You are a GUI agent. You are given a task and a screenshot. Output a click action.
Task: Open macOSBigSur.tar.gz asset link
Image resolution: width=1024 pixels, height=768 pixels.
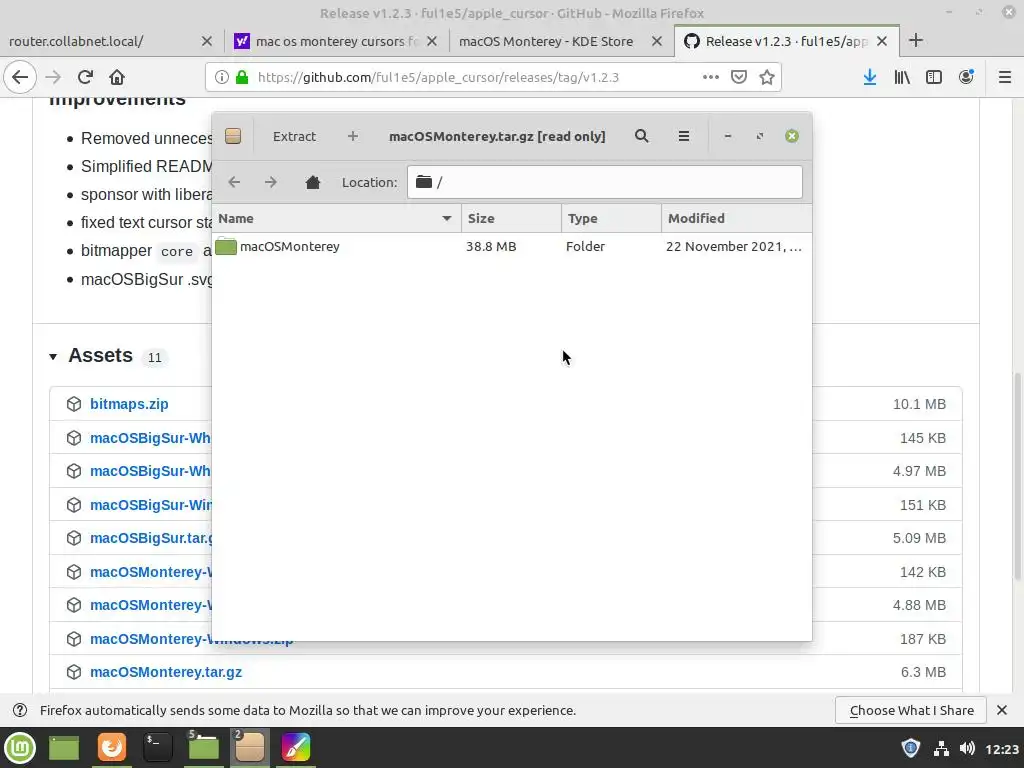[x=151, y=538]
